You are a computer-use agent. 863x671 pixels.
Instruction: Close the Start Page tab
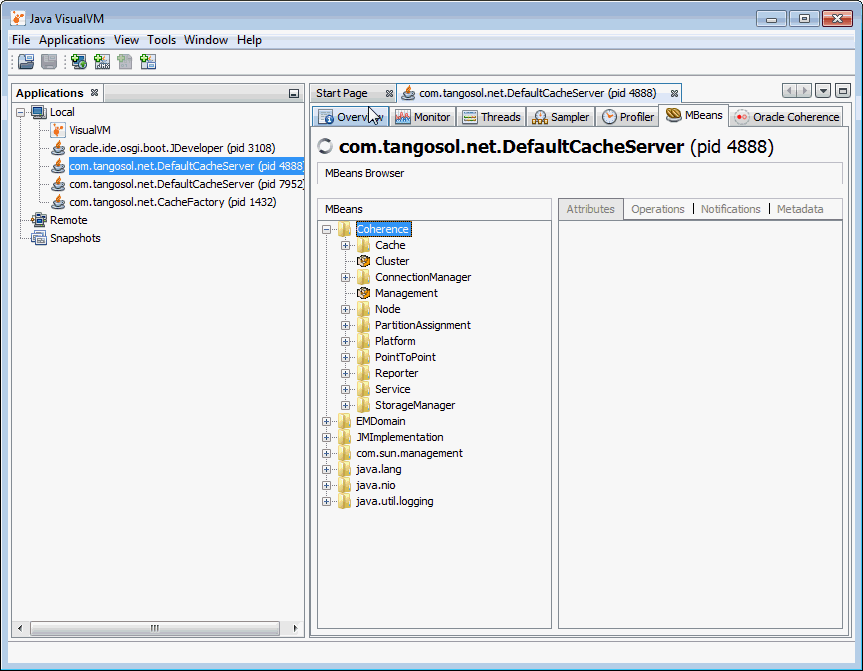tap(389, 94)
